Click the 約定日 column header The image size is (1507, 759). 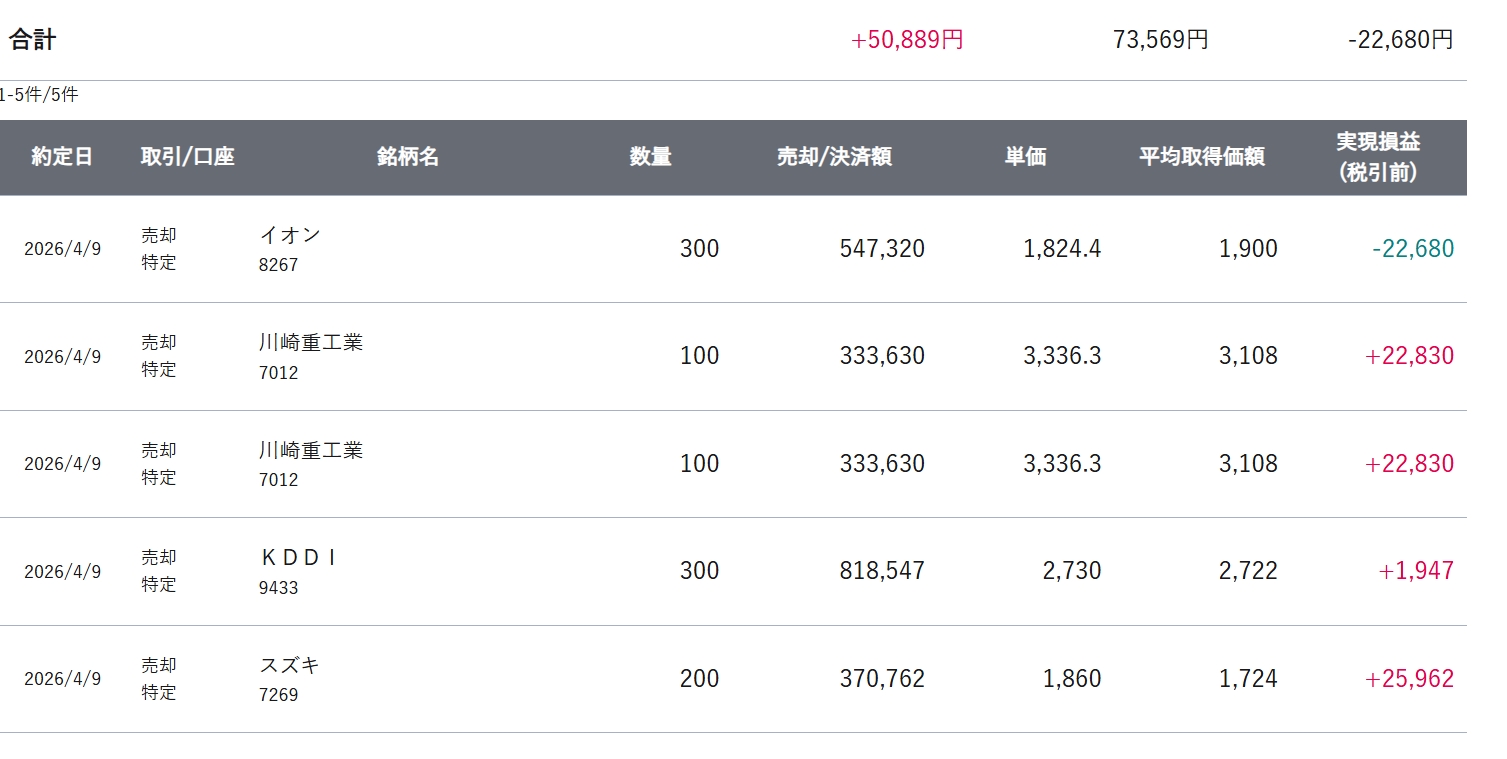click(62, 157)
